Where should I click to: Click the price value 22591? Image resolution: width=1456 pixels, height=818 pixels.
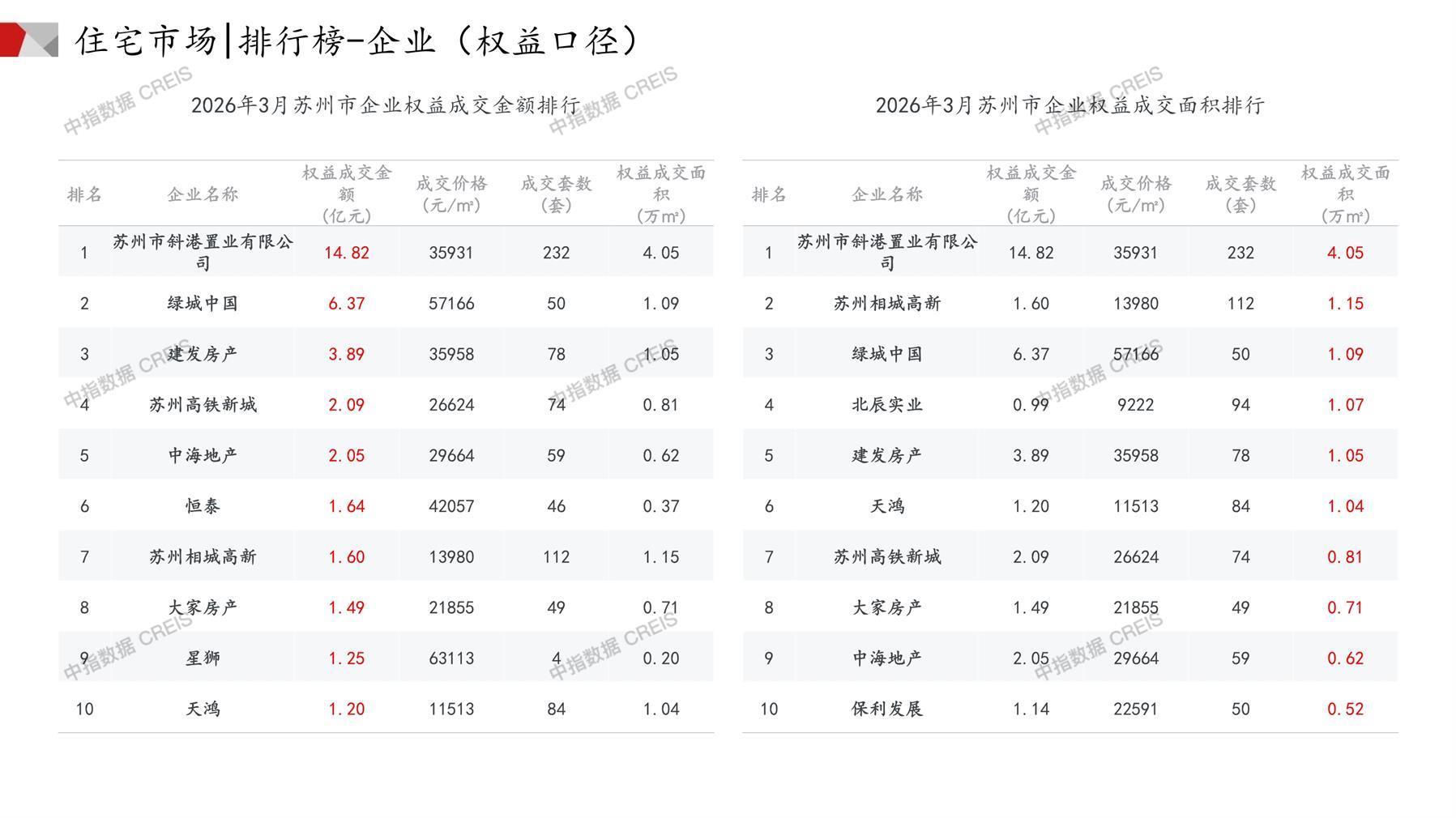(1135, 709)
